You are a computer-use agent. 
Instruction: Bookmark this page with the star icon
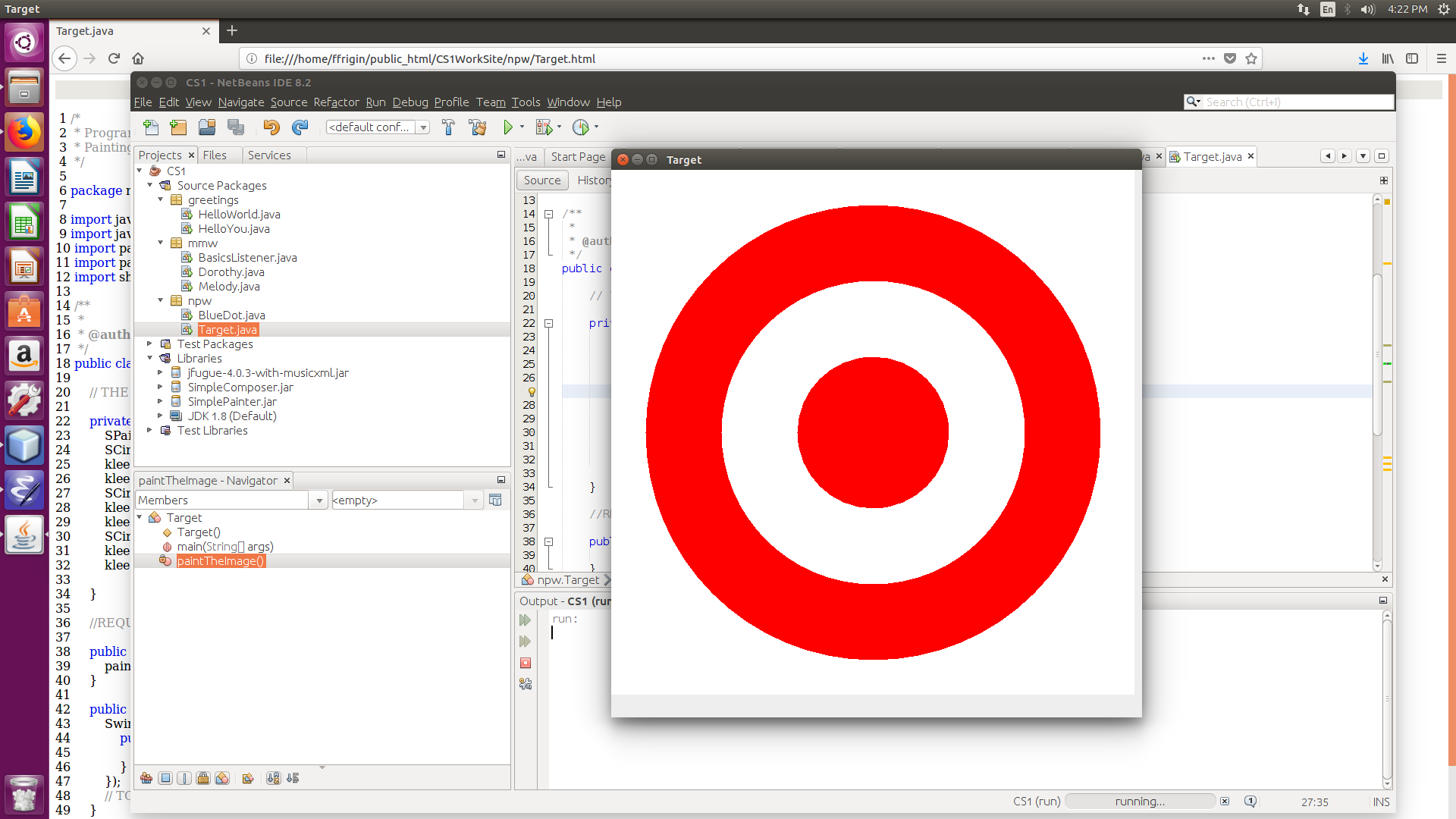tap(1251, 58)
